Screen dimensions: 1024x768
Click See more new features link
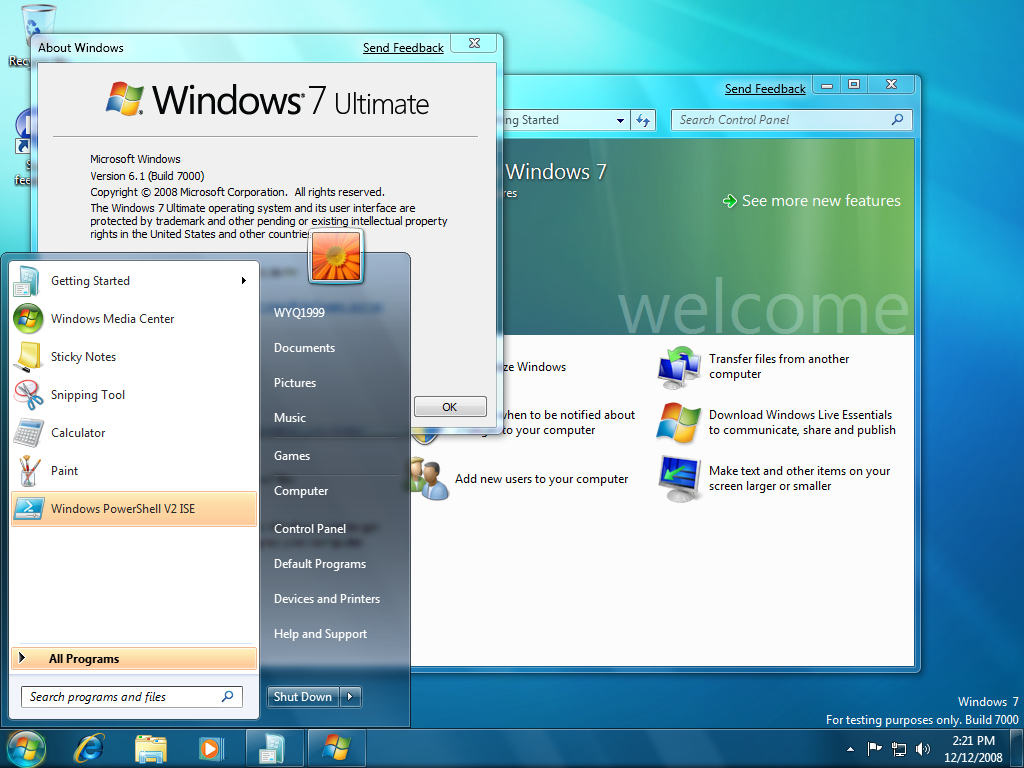click(820, 201)
